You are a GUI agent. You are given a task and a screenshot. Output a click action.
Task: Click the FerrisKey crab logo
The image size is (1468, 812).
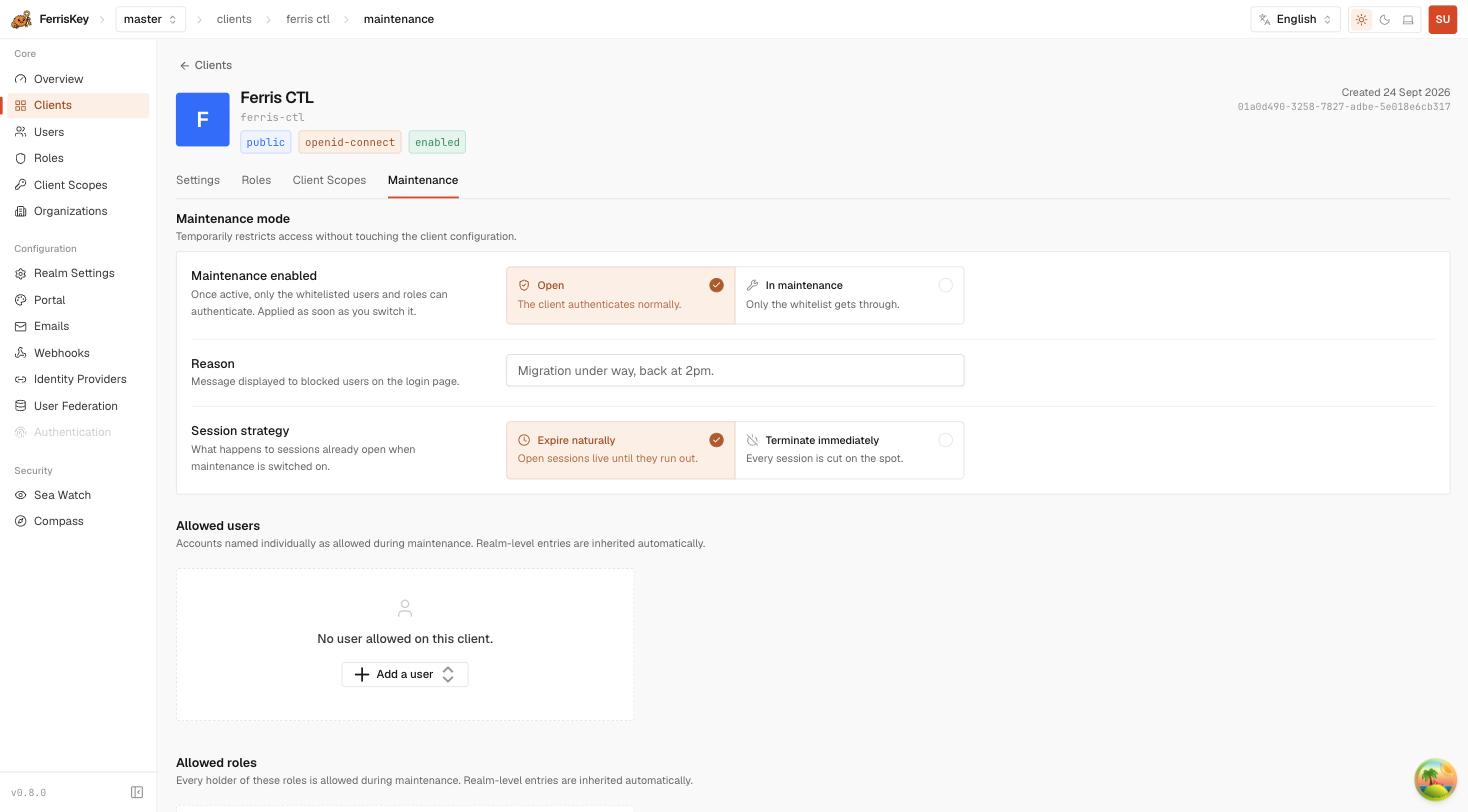[x=21, y=19]
